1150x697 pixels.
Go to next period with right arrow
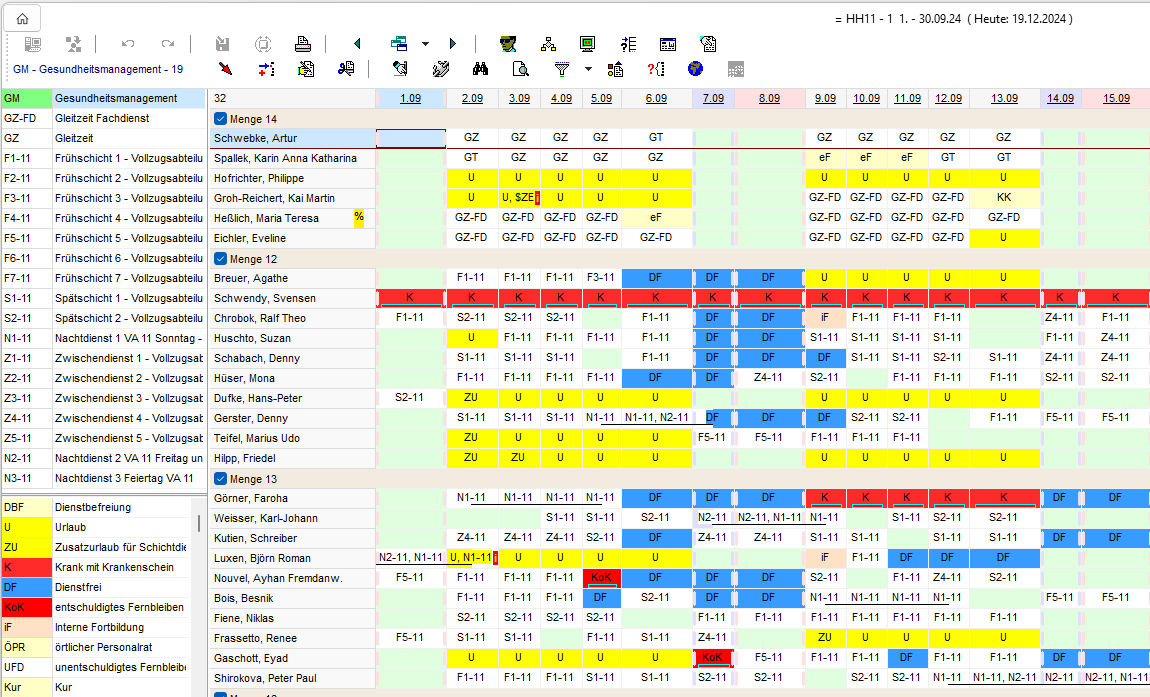pos(452,44)
